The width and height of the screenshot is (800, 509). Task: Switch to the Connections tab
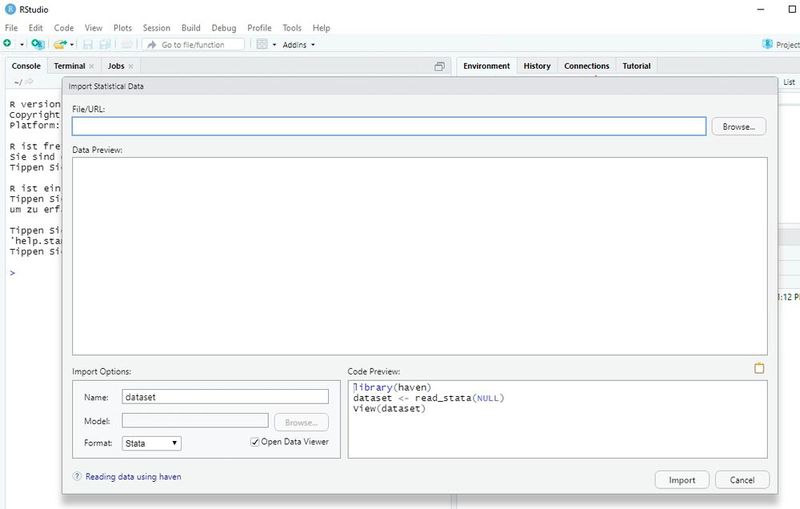[x=586, y=66]
